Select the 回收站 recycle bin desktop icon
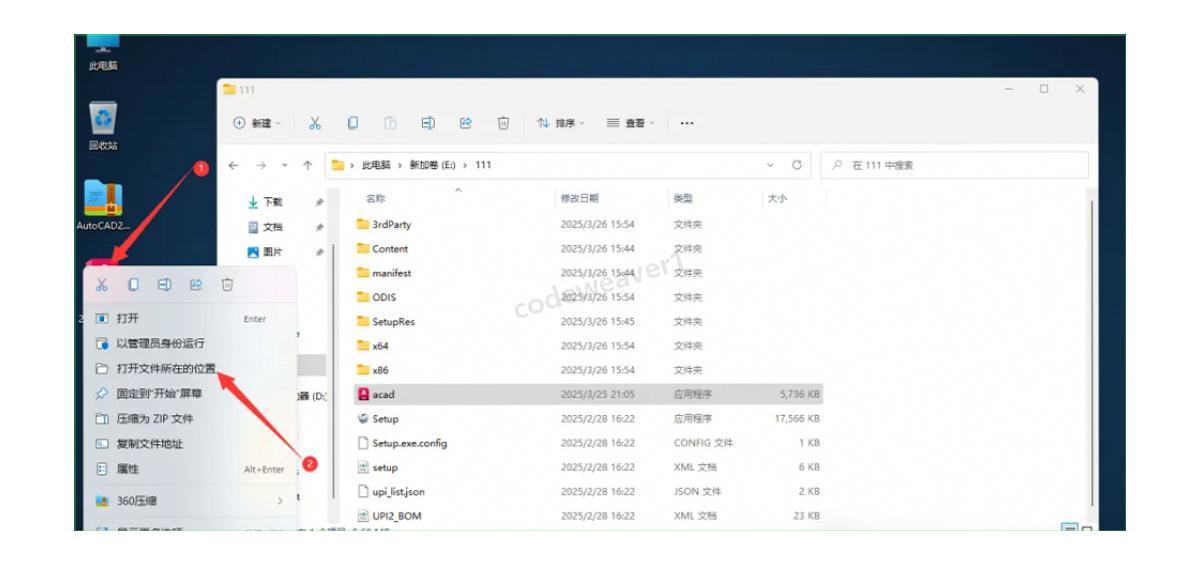 tap(103, 126)
